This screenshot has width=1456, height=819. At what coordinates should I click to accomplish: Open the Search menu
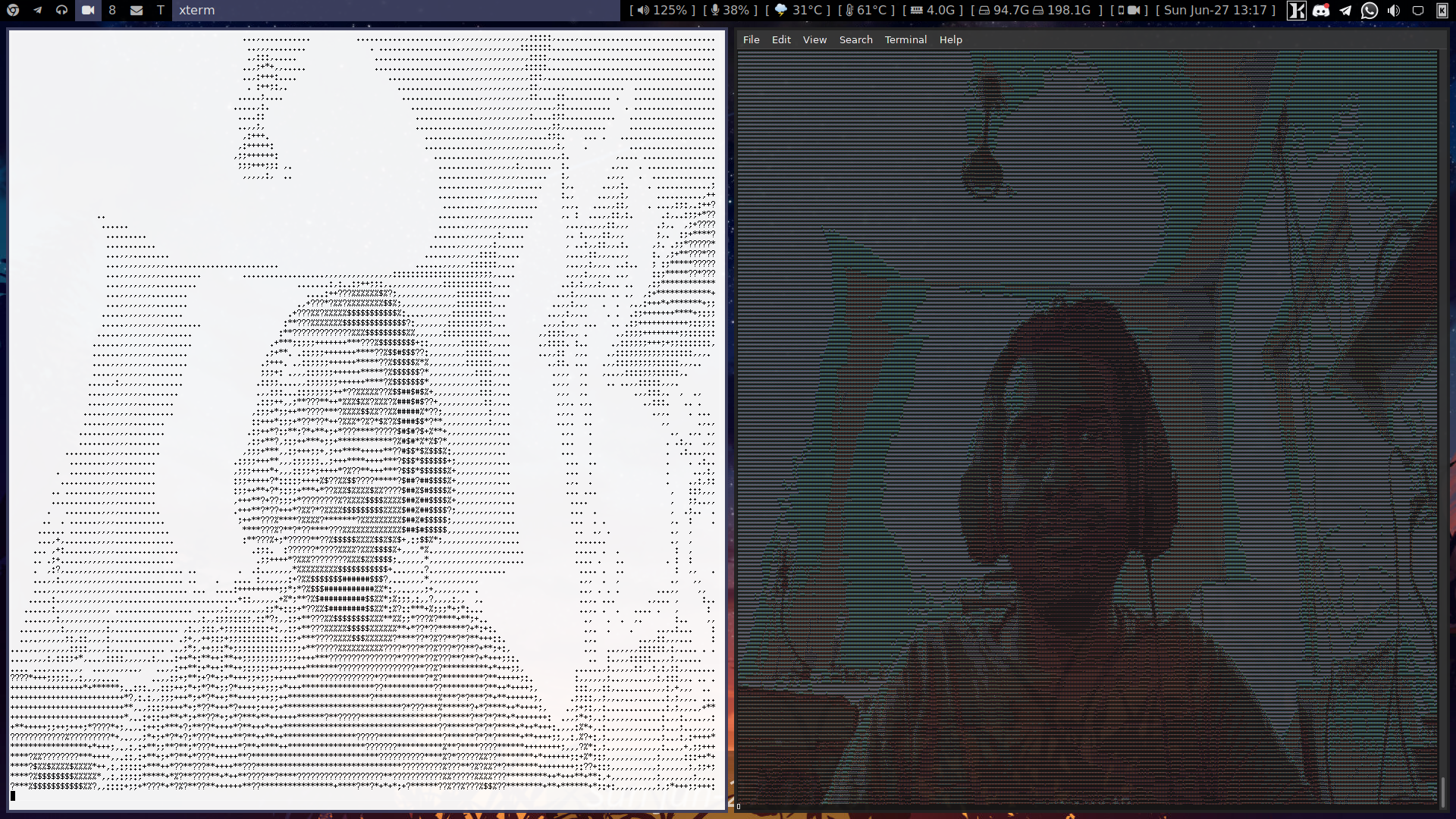855,39
